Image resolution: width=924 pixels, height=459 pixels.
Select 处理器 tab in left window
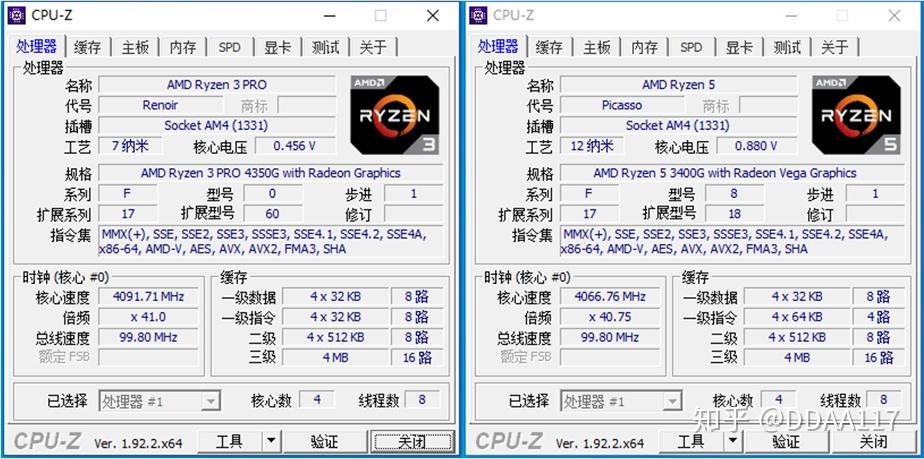(37, 46)
